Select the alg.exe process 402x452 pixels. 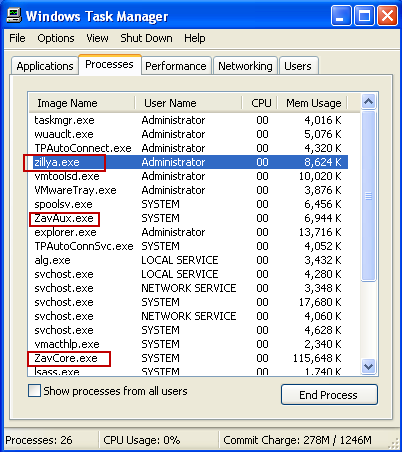pyautogui.click(x=188, y=260)
